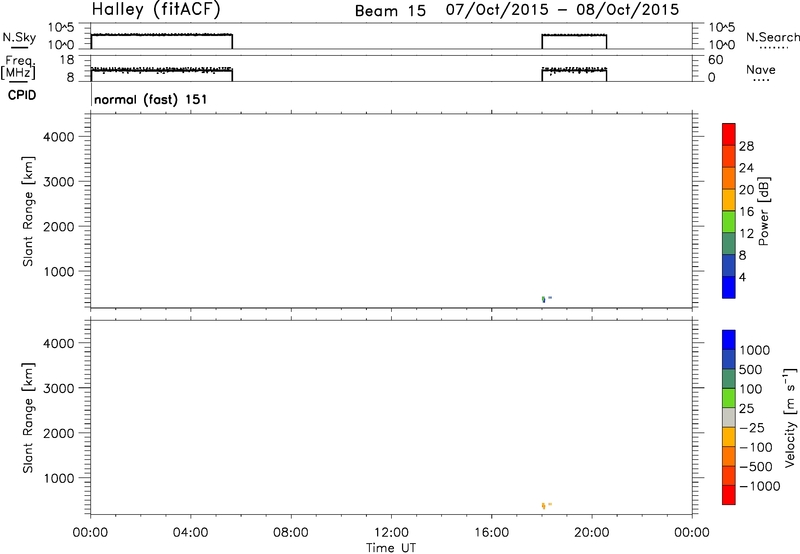Click the early-morning N.Sky noise trace block

pos(162,41)
